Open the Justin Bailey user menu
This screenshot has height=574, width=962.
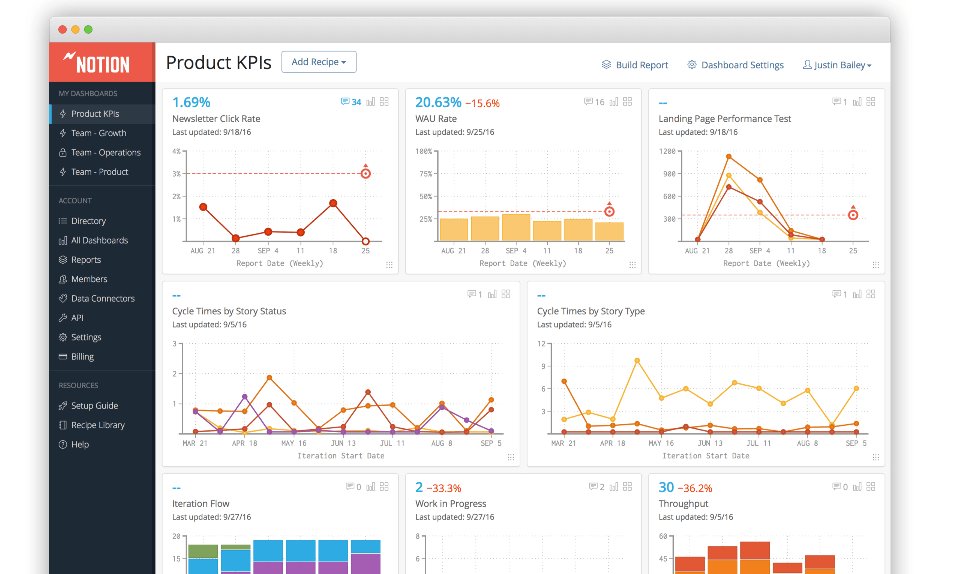click(x=837, y=65)
